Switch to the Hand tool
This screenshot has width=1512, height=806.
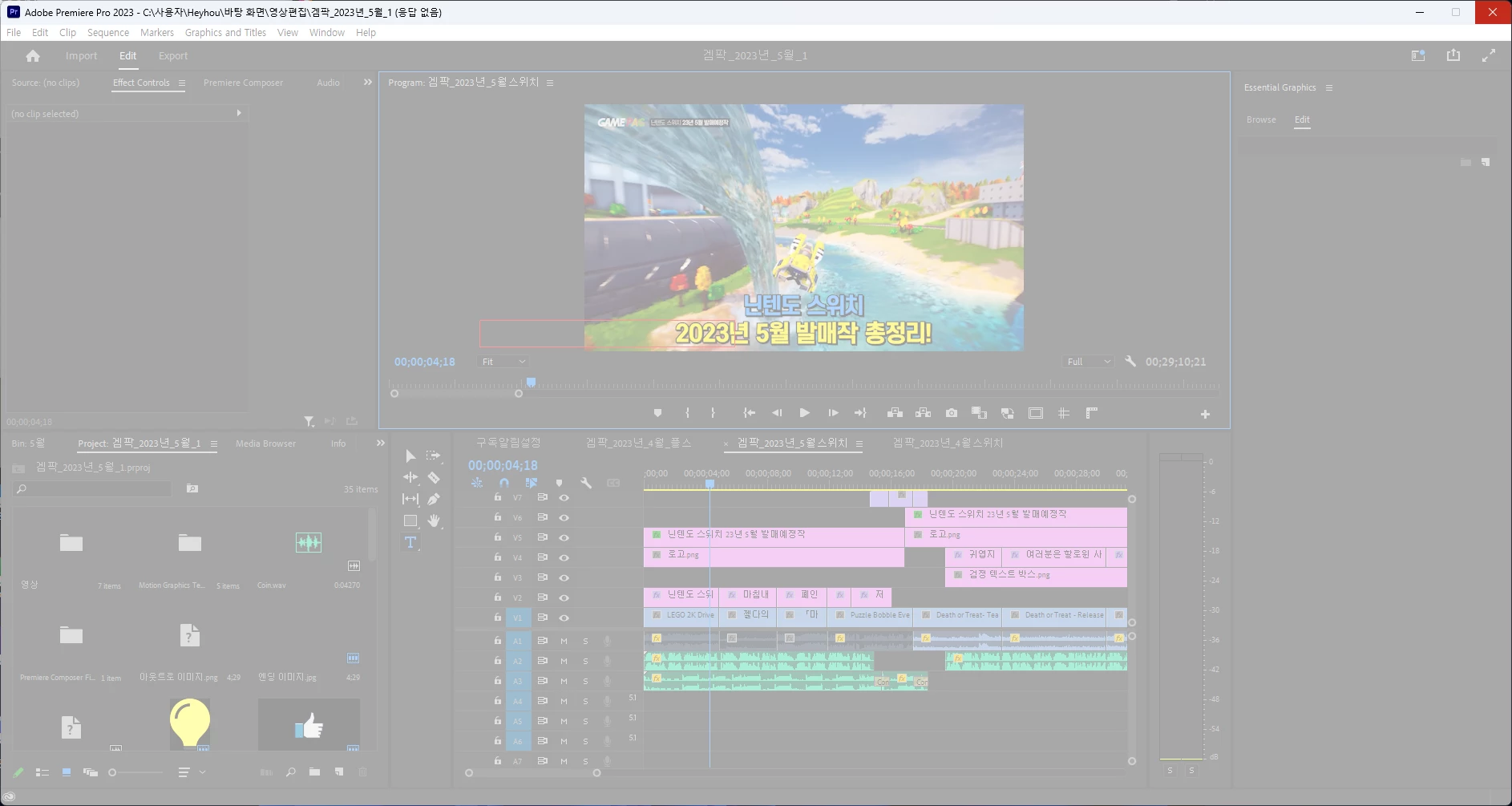[434, 520]
